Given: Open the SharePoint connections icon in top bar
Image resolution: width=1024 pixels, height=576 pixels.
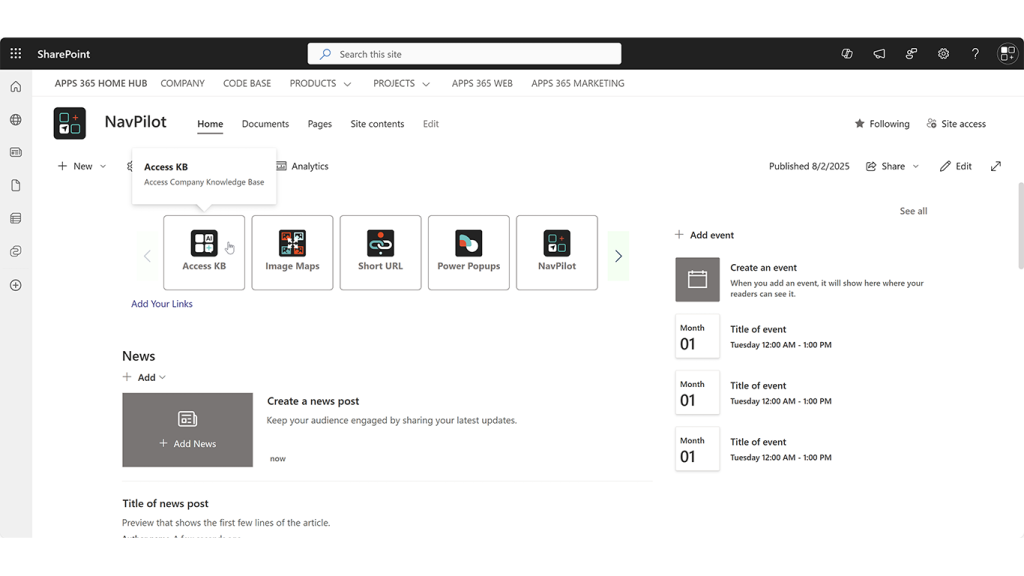Looking at the screenshot, I should [x=911, y=54].
